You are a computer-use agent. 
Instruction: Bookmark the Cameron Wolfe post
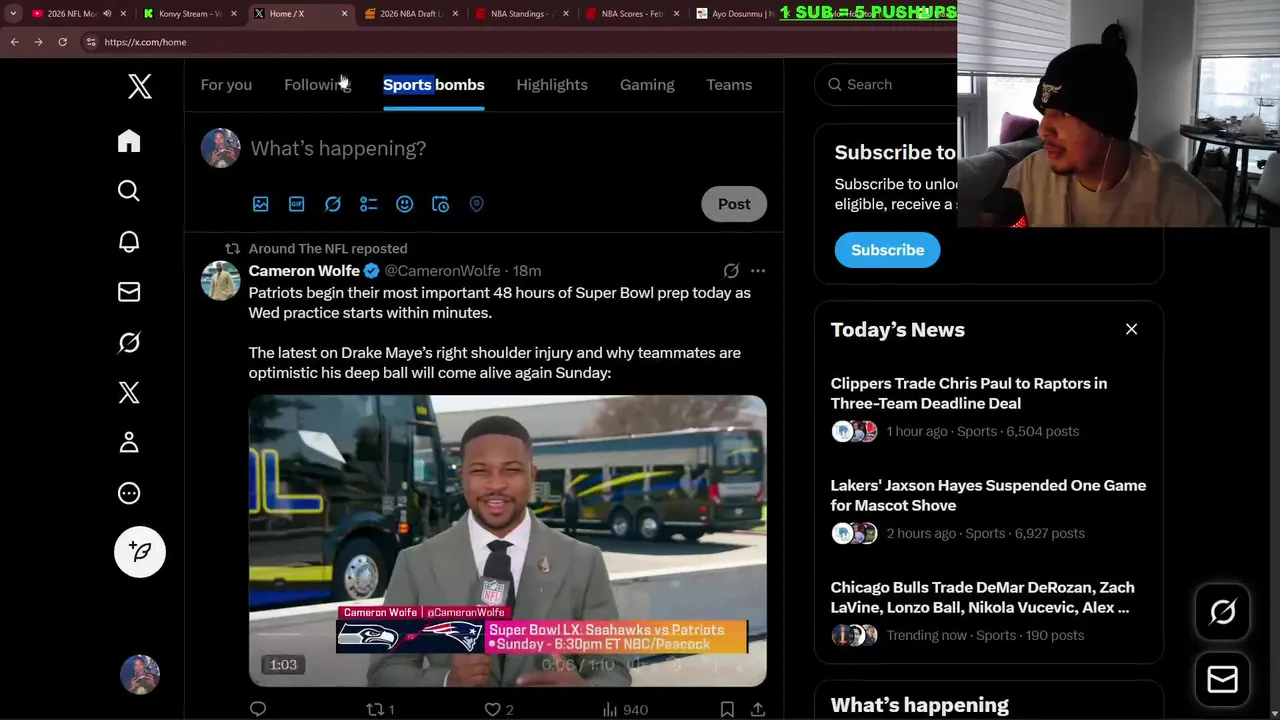727,709
